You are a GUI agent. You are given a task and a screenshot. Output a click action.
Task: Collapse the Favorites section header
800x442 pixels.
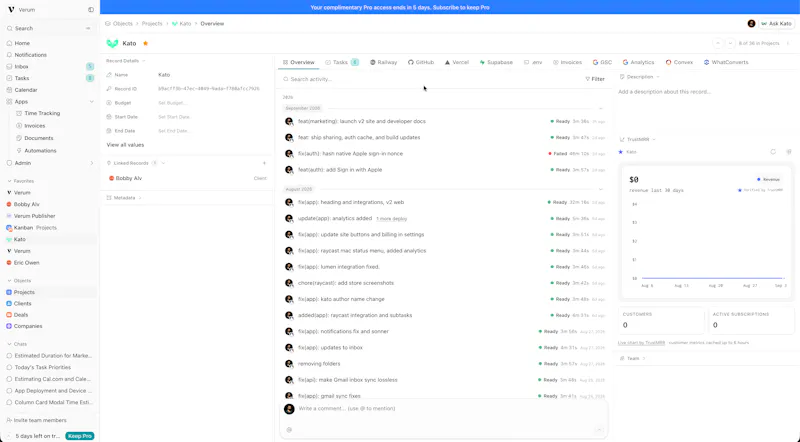pyautogui.click(x=20, y=181)
